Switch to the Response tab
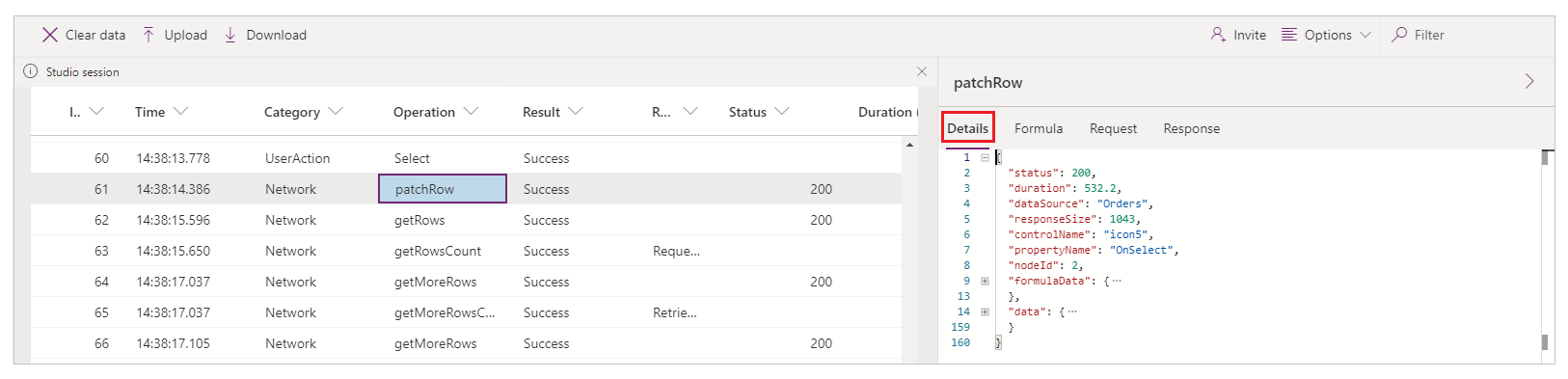This screenshot has height=379, width=1568. (1192, 128)
